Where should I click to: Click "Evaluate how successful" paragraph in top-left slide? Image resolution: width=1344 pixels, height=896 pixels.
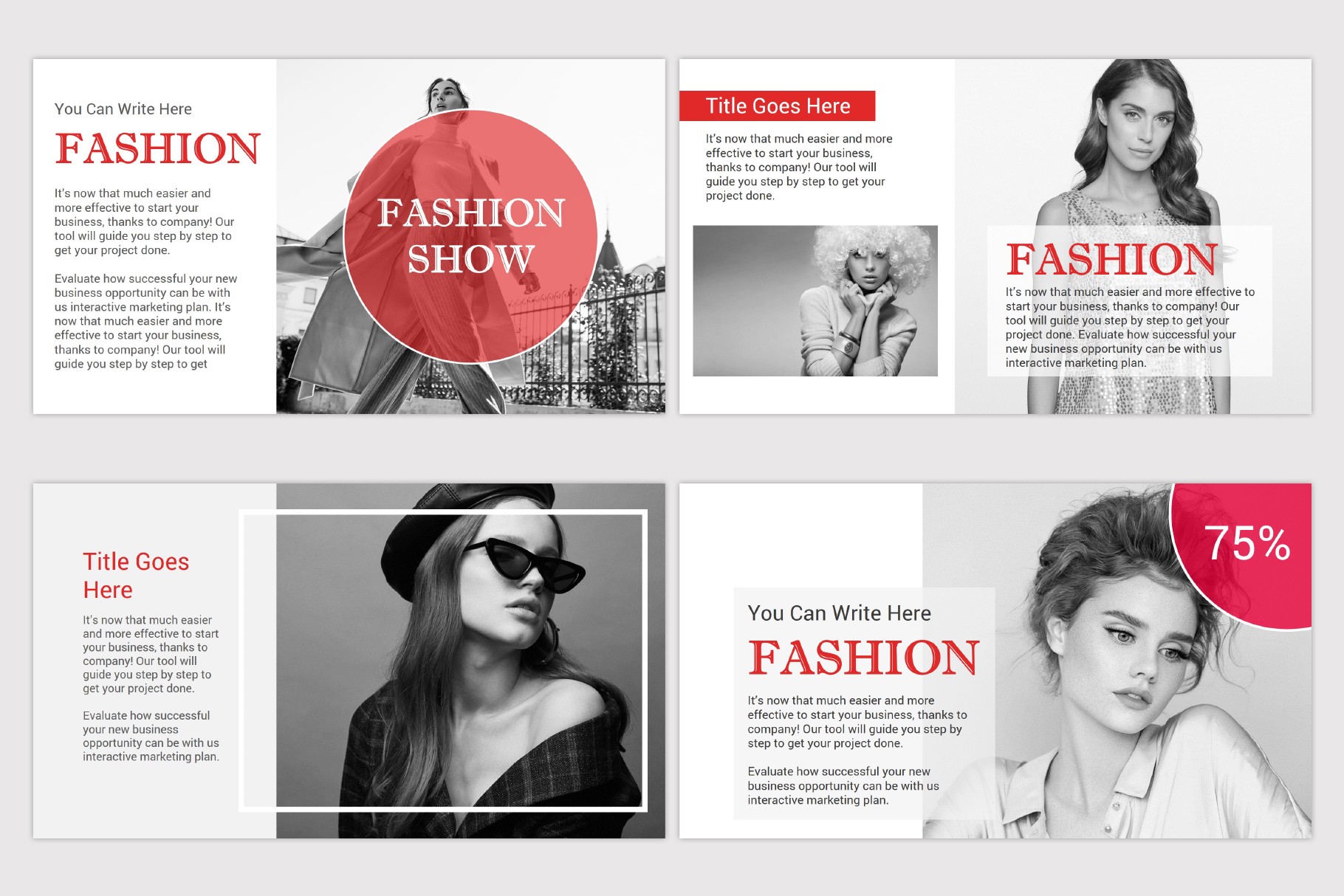click(x=145, y=321)
